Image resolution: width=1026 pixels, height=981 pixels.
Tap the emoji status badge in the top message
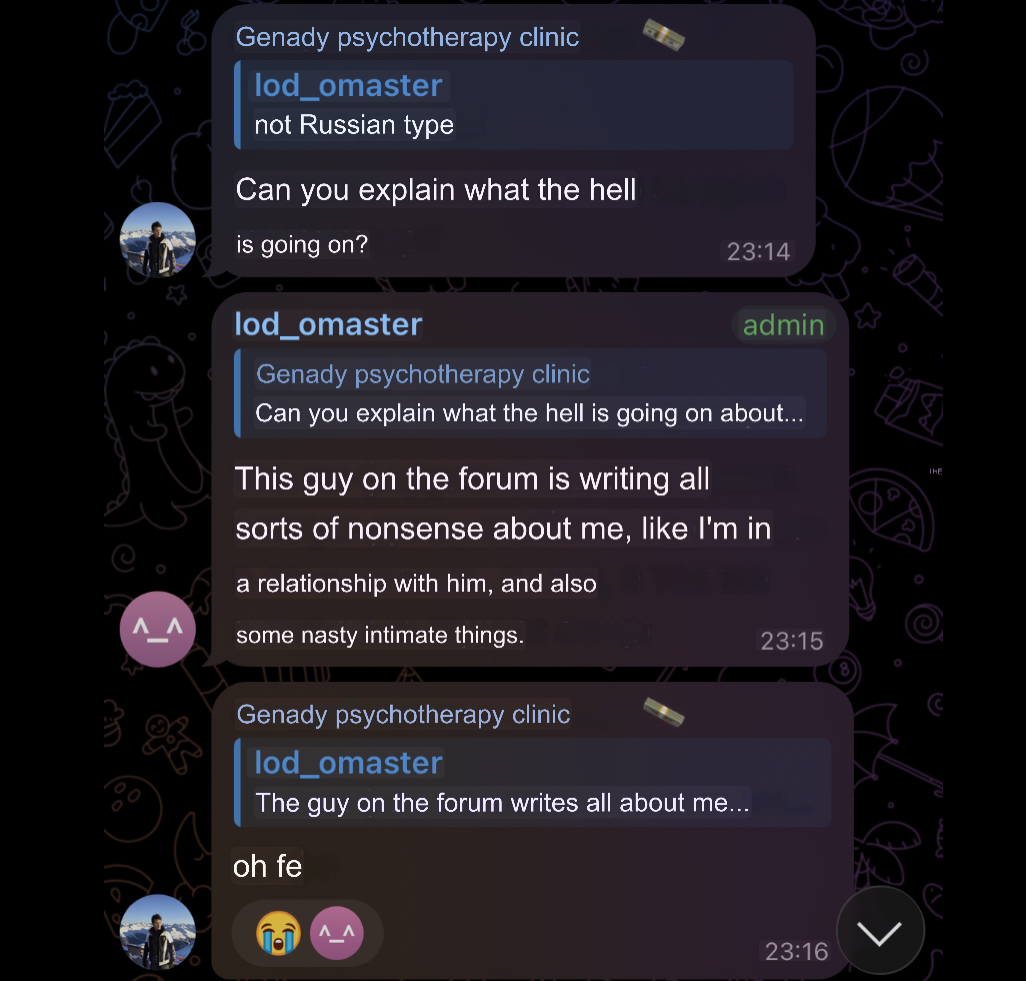click(x=663, y=35)
